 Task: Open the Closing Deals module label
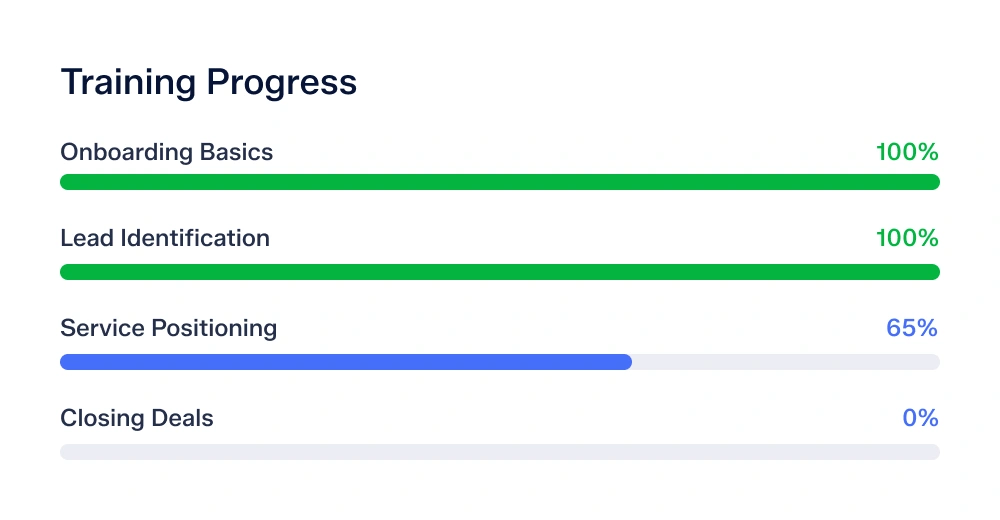(137, 418)
